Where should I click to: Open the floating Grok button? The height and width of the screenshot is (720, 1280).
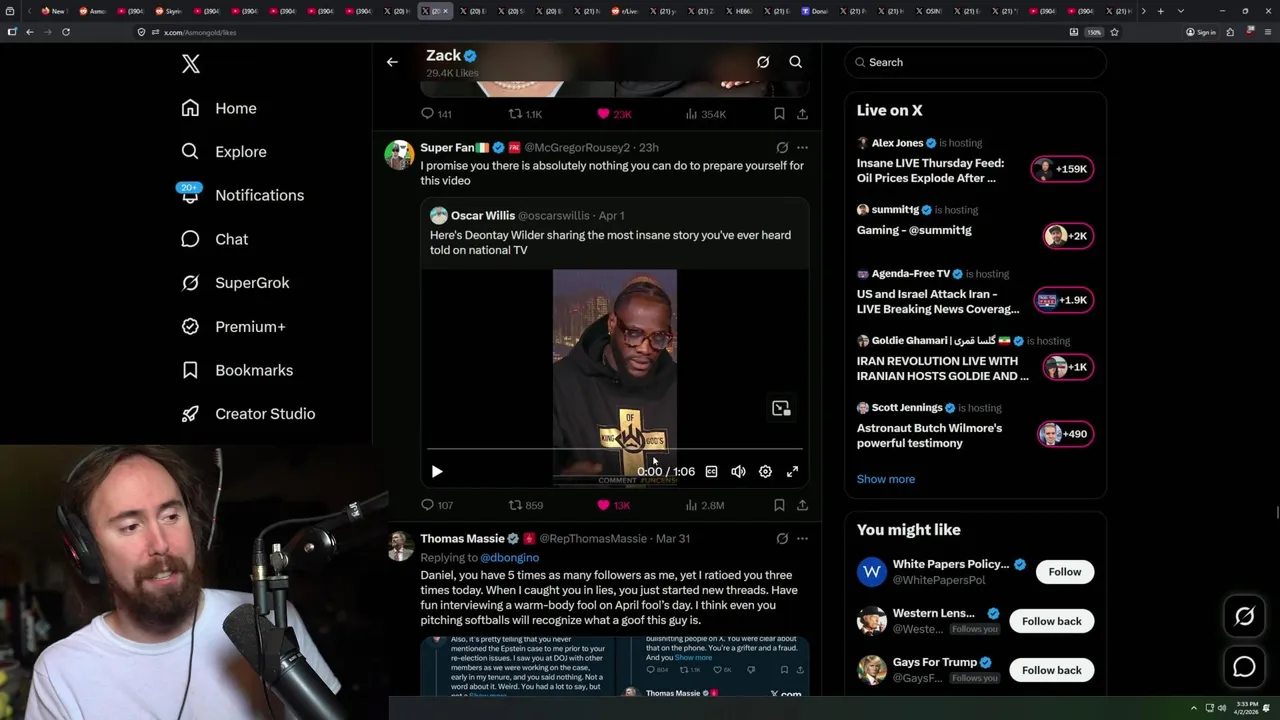[x=1244, y=617]
